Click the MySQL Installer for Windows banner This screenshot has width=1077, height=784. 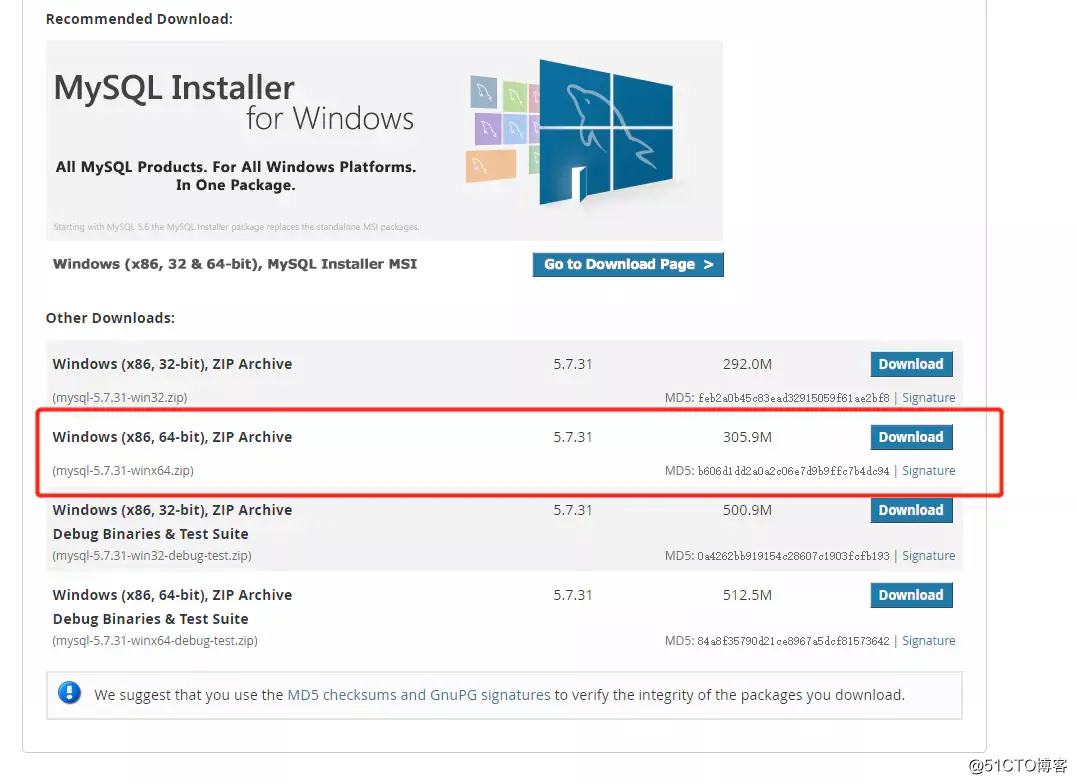point(384,141)
